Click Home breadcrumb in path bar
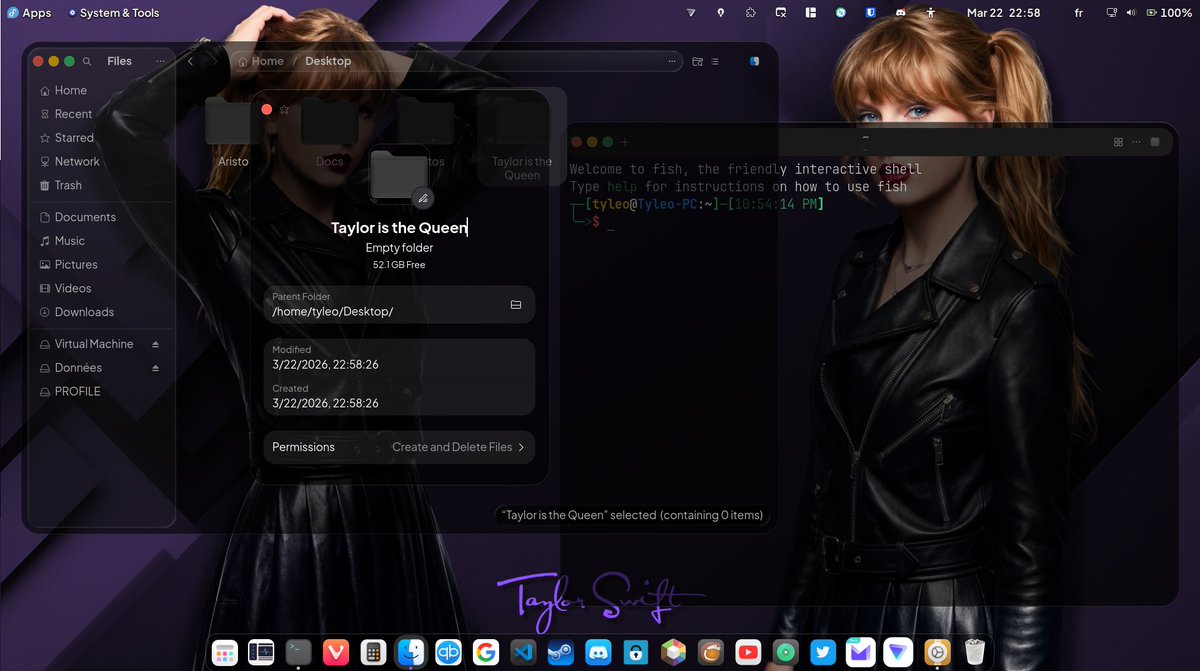1200x671 pixels. tap(261, 61)
